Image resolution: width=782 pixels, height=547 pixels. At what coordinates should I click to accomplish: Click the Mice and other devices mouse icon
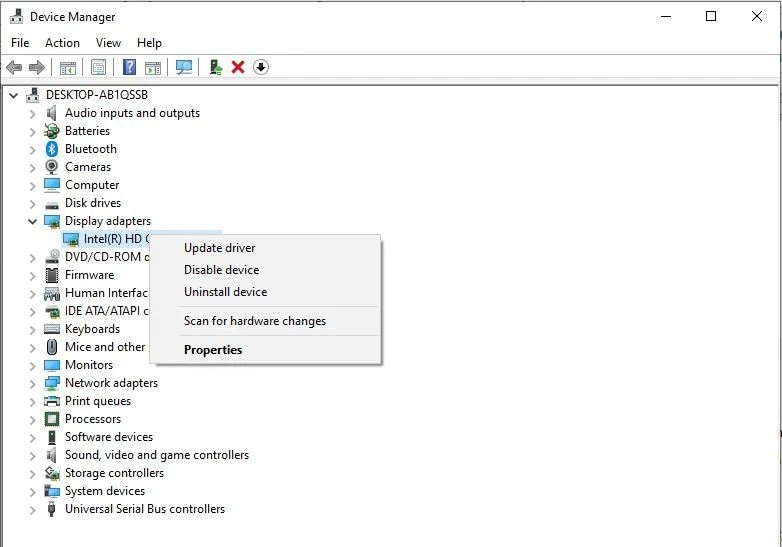tap(52, 347)
